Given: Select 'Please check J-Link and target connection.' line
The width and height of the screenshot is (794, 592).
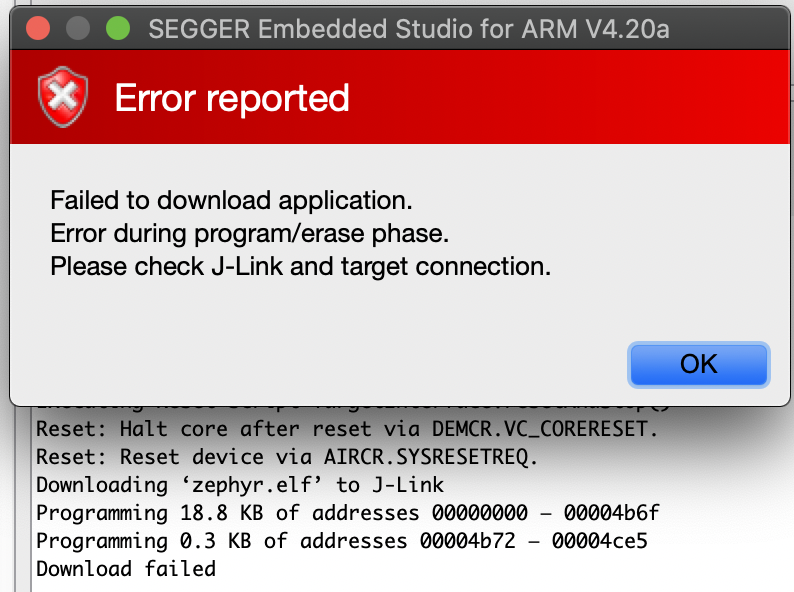Looking at the screenshot, I should click(300, 267).
